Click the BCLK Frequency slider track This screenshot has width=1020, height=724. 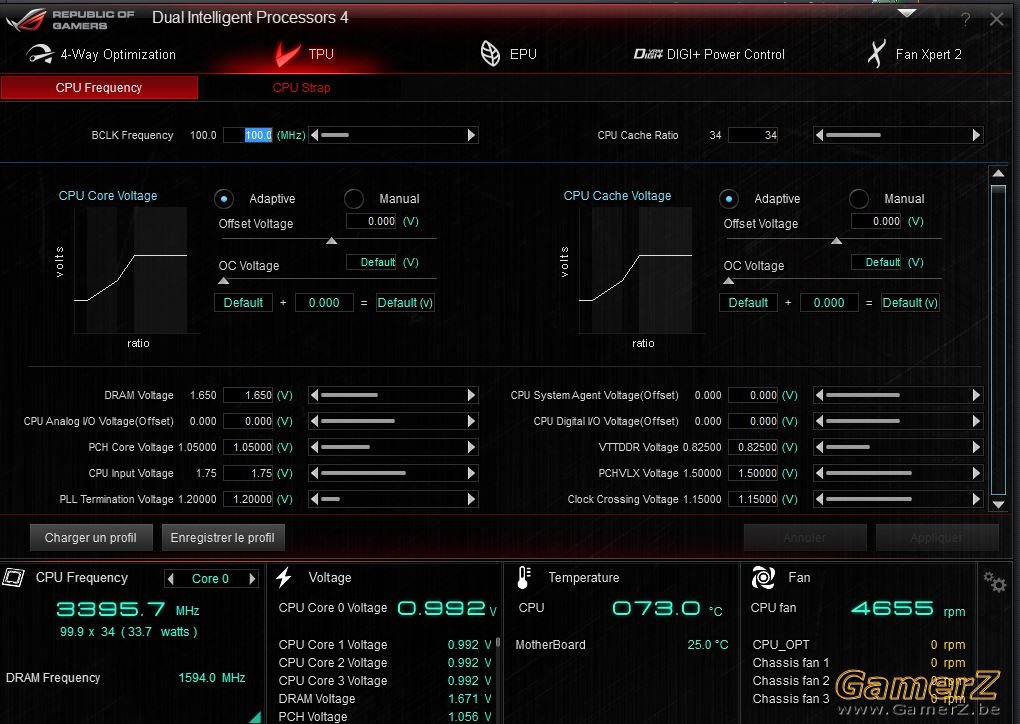[394, 135]
